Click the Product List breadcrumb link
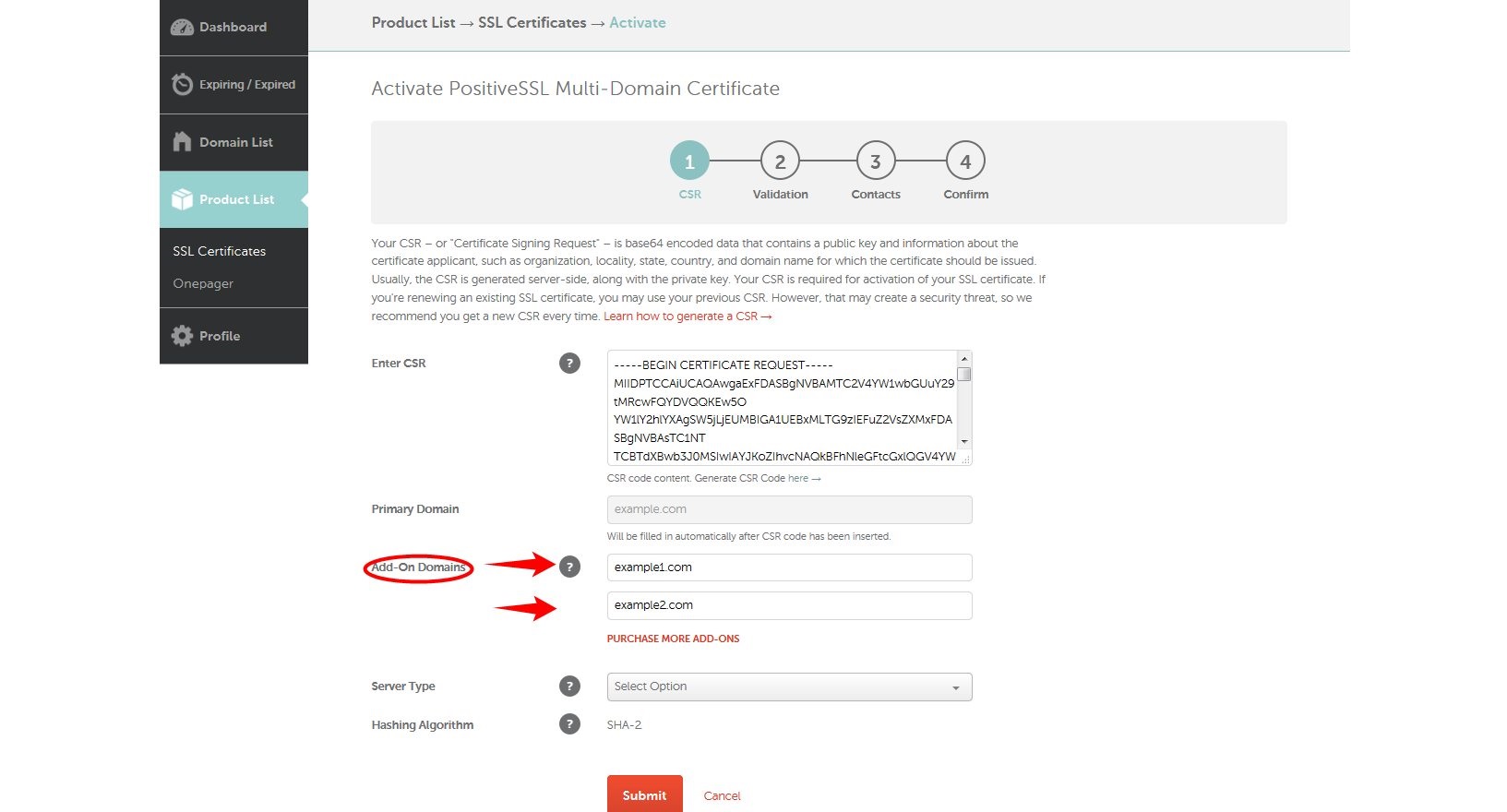Image resolution: width=1507 pixels, height=812 pixels. pyautogui.click(x=413, y=22)
